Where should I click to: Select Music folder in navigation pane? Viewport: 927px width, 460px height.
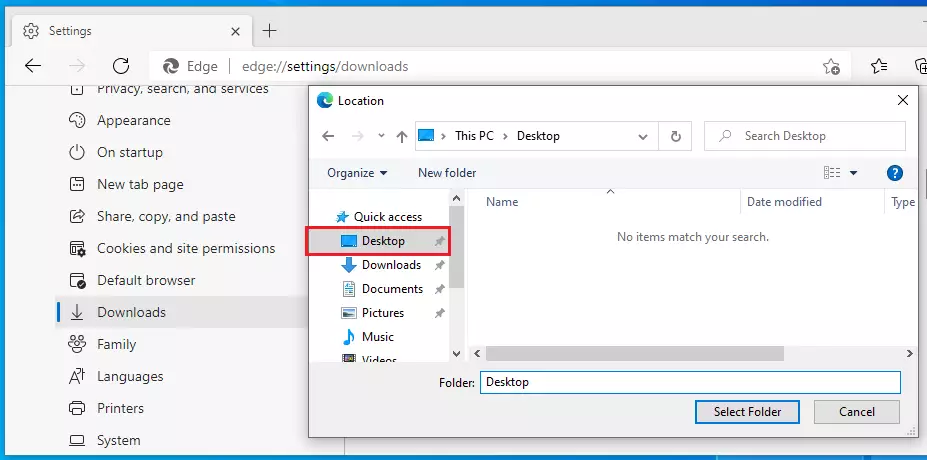[378, 337]
